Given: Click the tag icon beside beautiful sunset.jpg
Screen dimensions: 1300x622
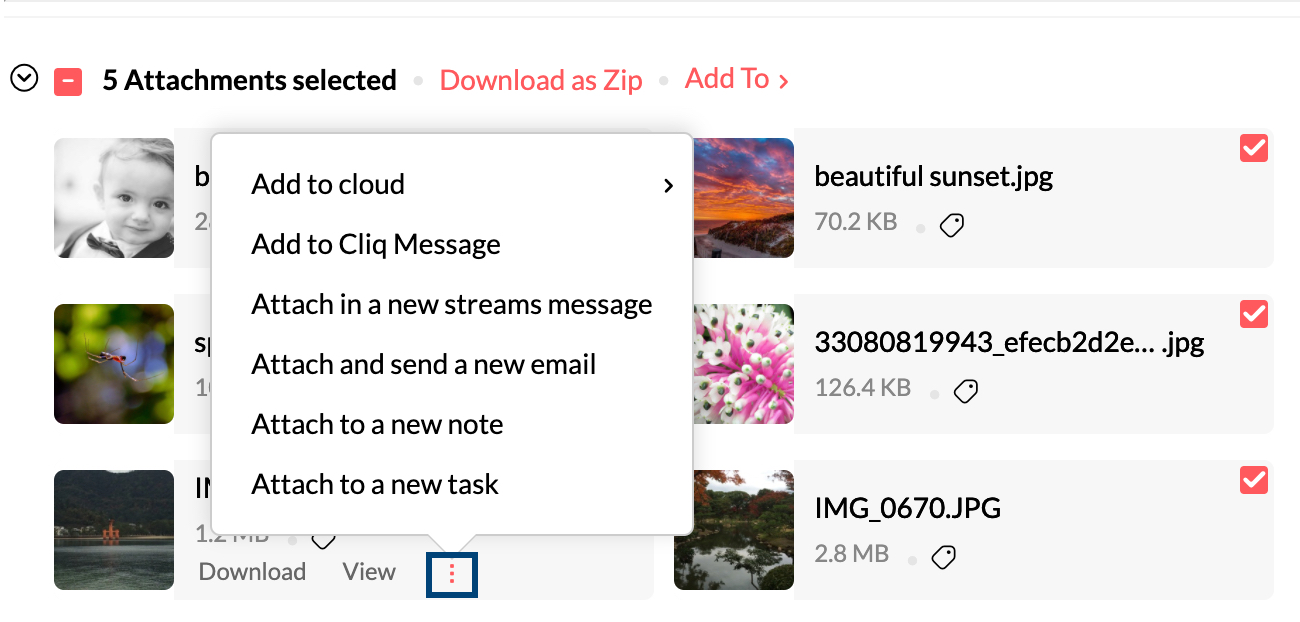Looking at the screenshot, I should tap(952, 226).
